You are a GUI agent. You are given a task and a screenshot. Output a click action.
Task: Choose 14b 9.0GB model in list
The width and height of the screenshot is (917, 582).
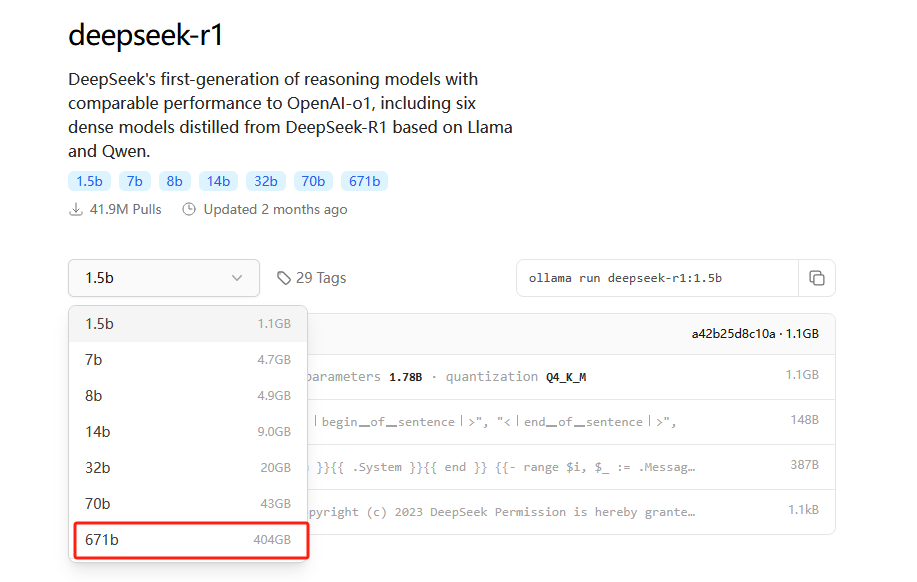188,432
